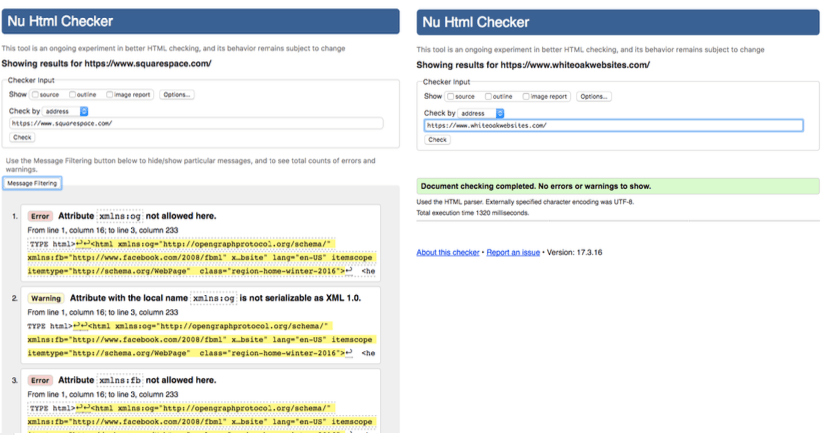Click Nu Html Checker header in right window
Viewport: 826px width, 435px height.
point(618,22)
